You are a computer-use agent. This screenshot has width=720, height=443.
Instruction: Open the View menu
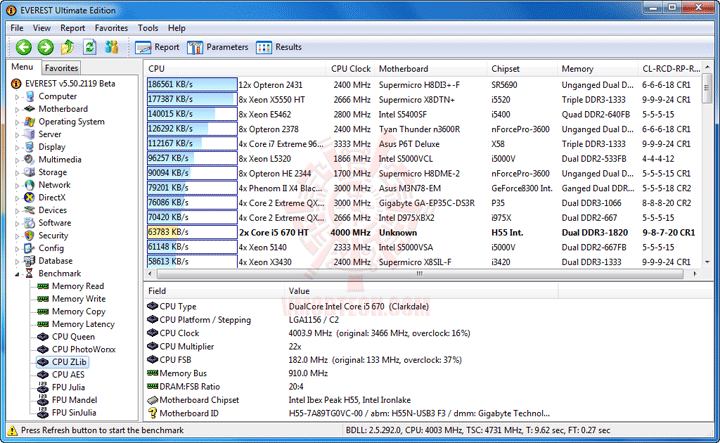tap(42, 28)
